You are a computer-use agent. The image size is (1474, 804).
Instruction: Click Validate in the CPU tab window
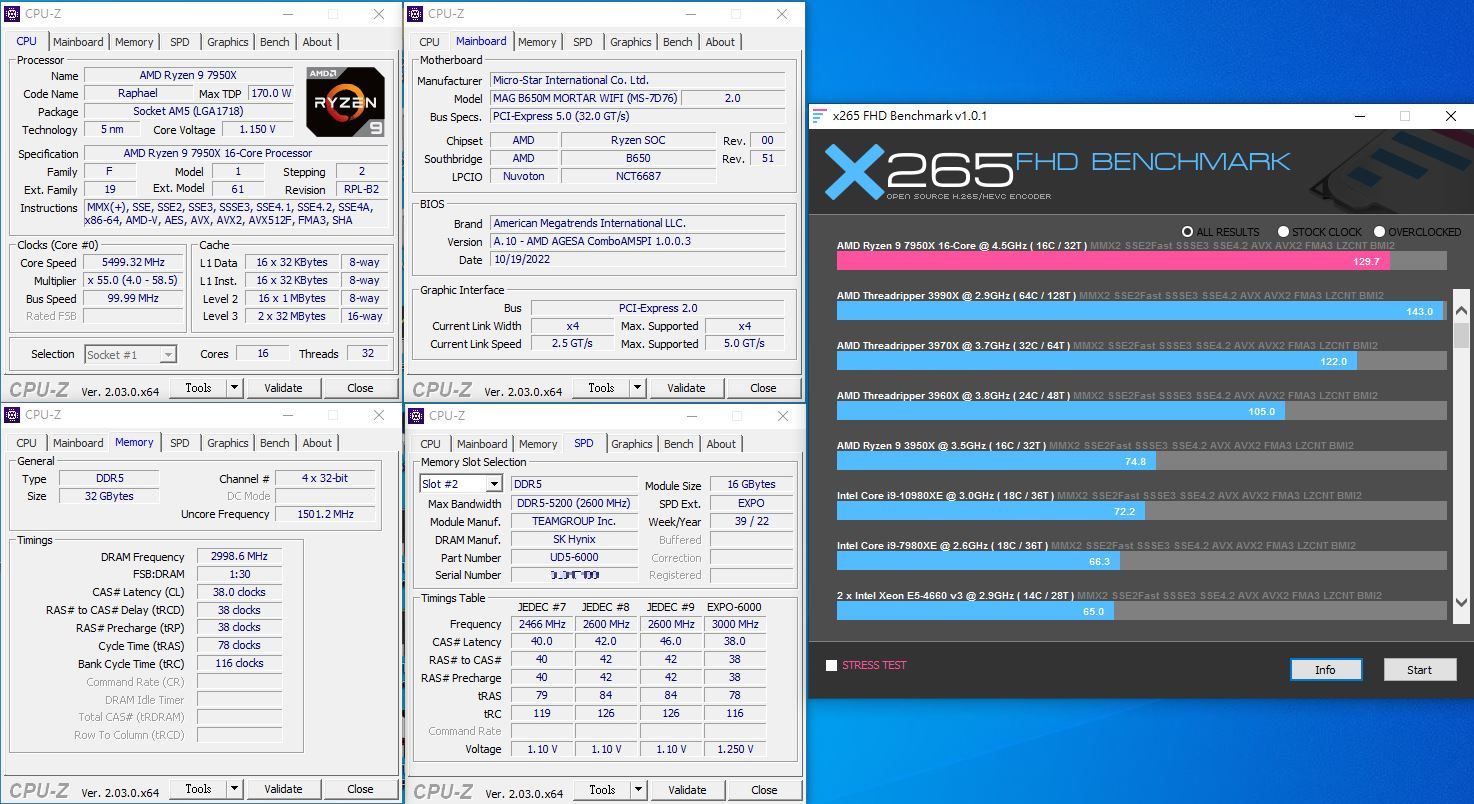tap(283, 388)
